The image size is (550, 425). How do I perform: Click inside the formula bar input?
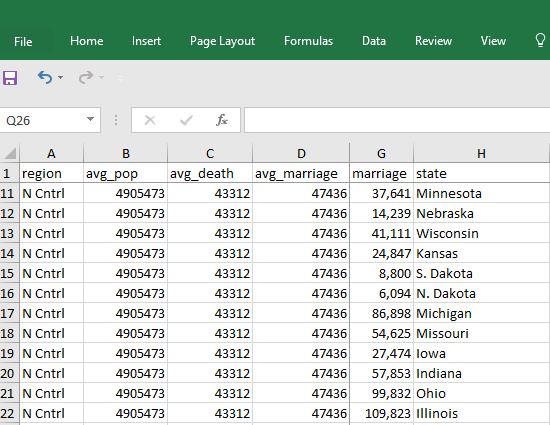[x=397, y=120]
